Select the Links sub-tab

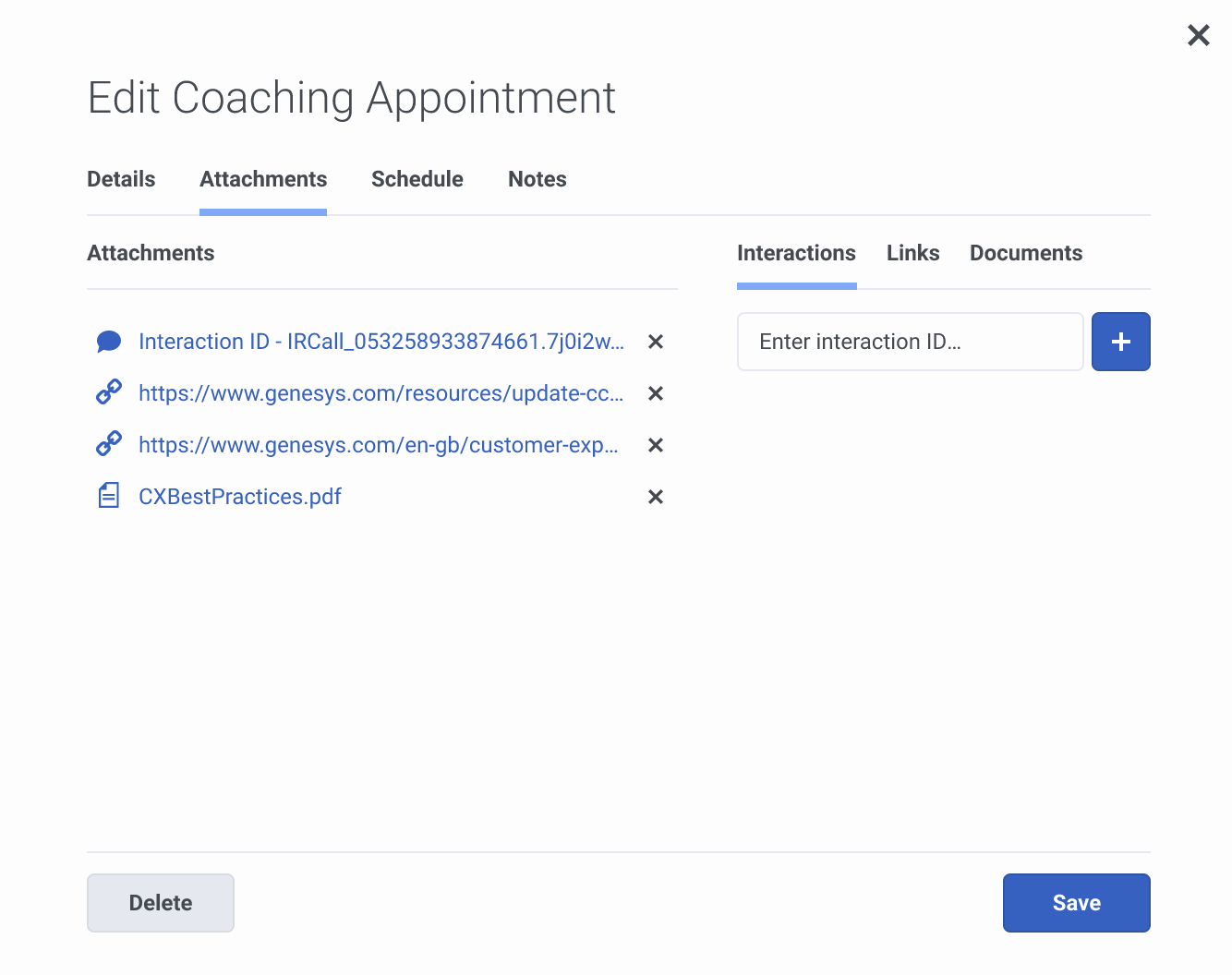tap(912, 253)
